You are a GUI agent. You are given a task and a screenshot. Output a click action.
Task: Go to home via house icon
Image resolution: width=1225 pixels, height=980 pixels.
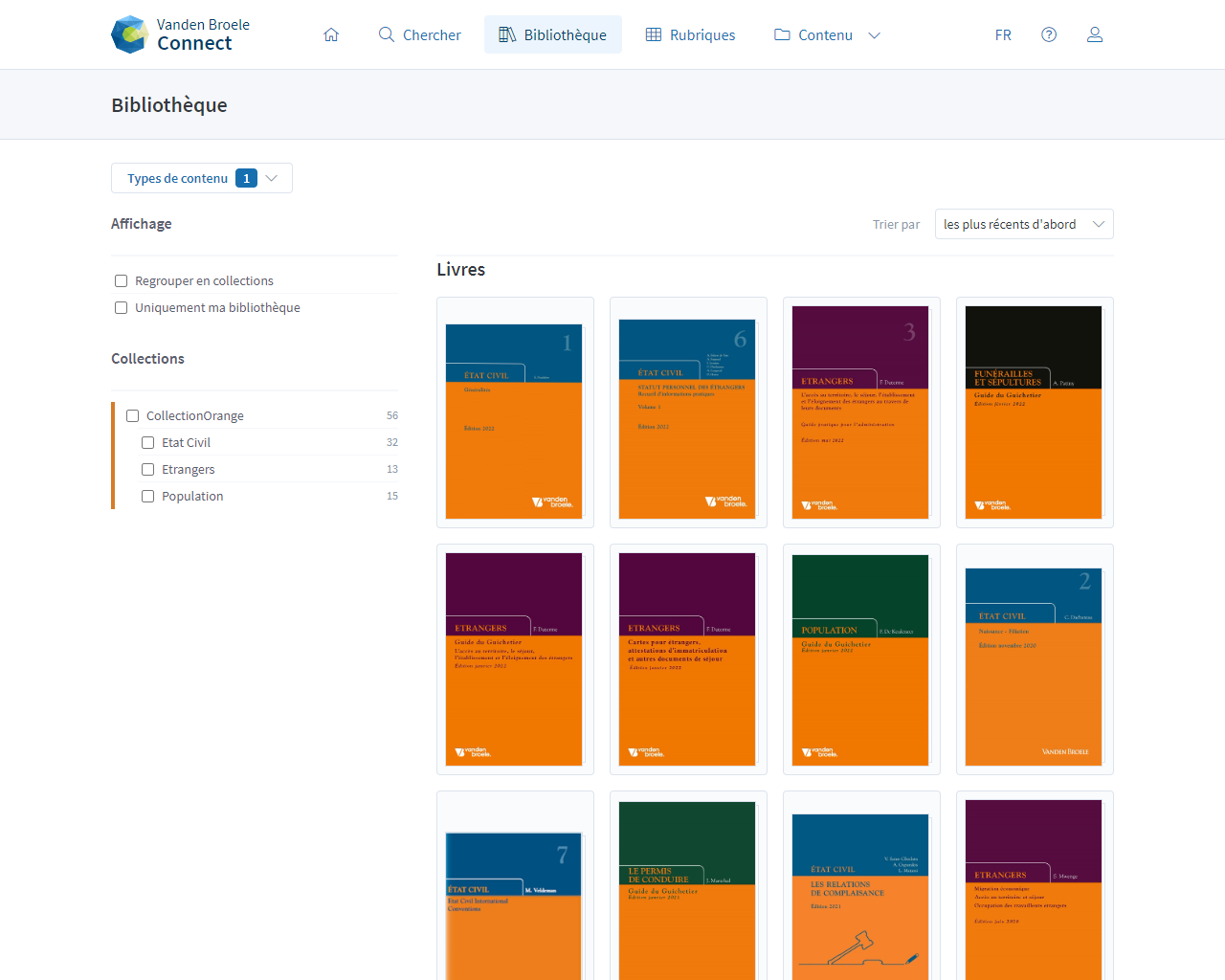(331, 34)
